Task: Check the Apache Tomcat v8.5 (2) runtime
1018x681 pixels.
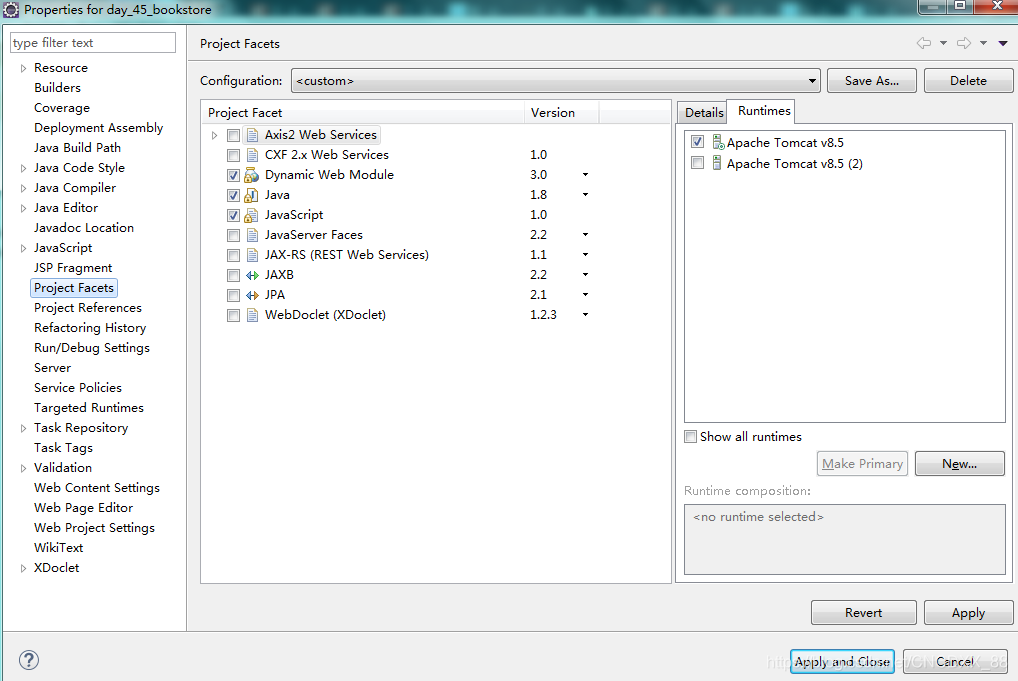Action: [x=697, y=162]
